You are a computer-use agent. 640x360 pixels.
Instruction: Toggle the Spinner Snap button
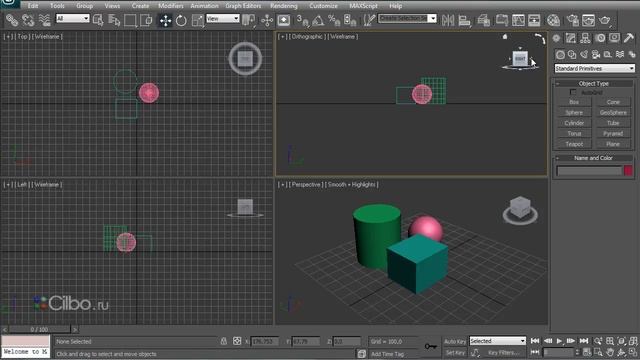[x=350, y=20]
